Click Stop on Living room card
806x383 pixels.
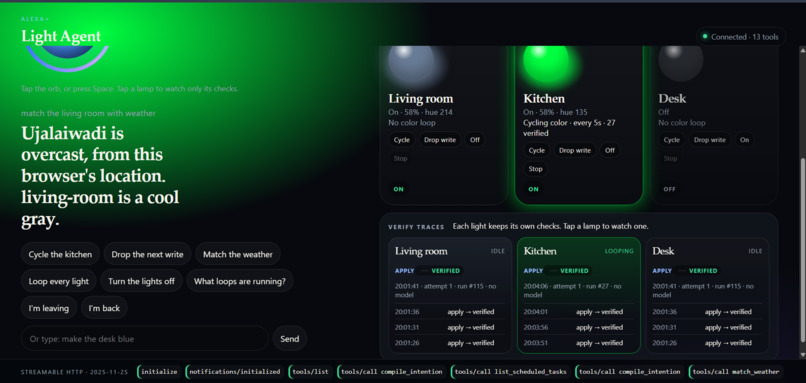400,158
